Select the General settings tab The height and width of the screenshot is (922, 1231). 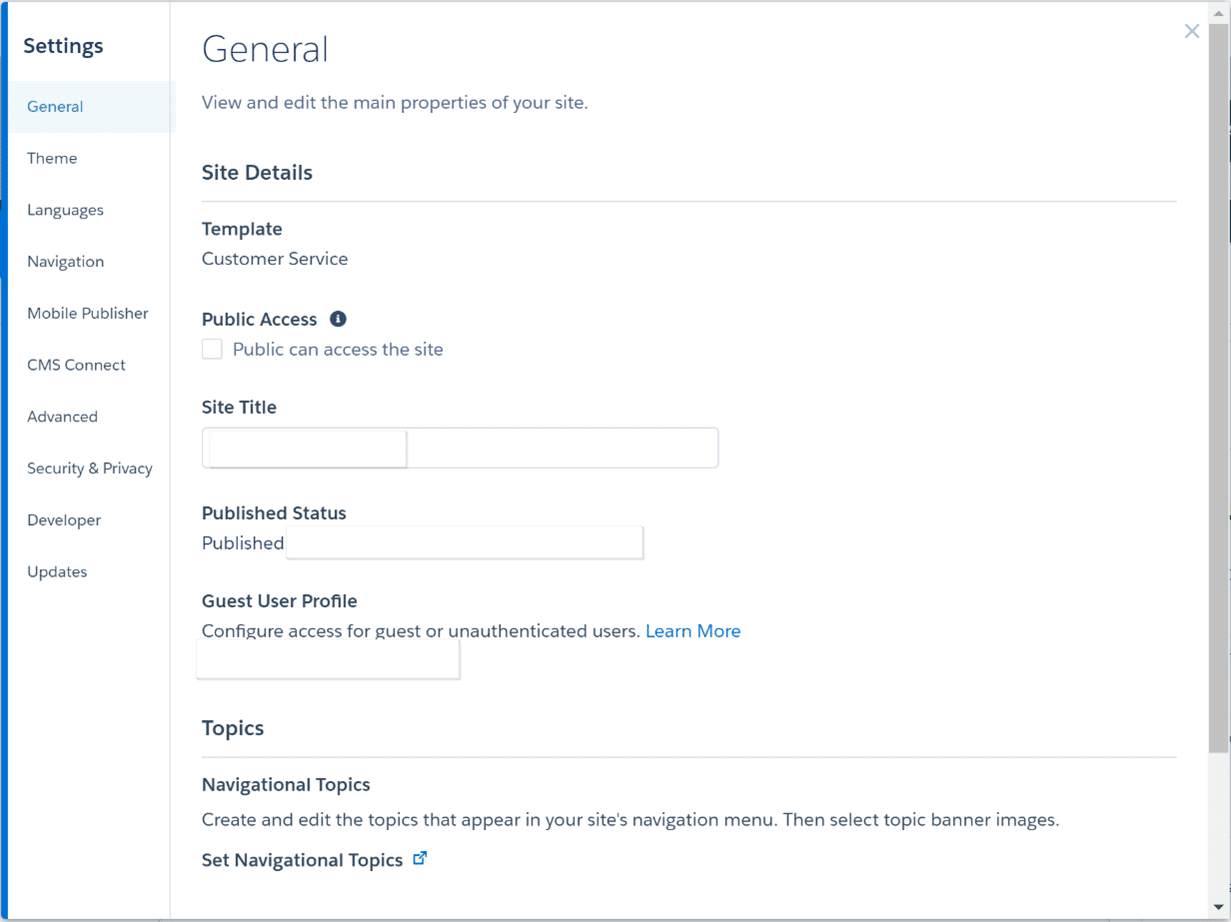(x=55, y=107)
